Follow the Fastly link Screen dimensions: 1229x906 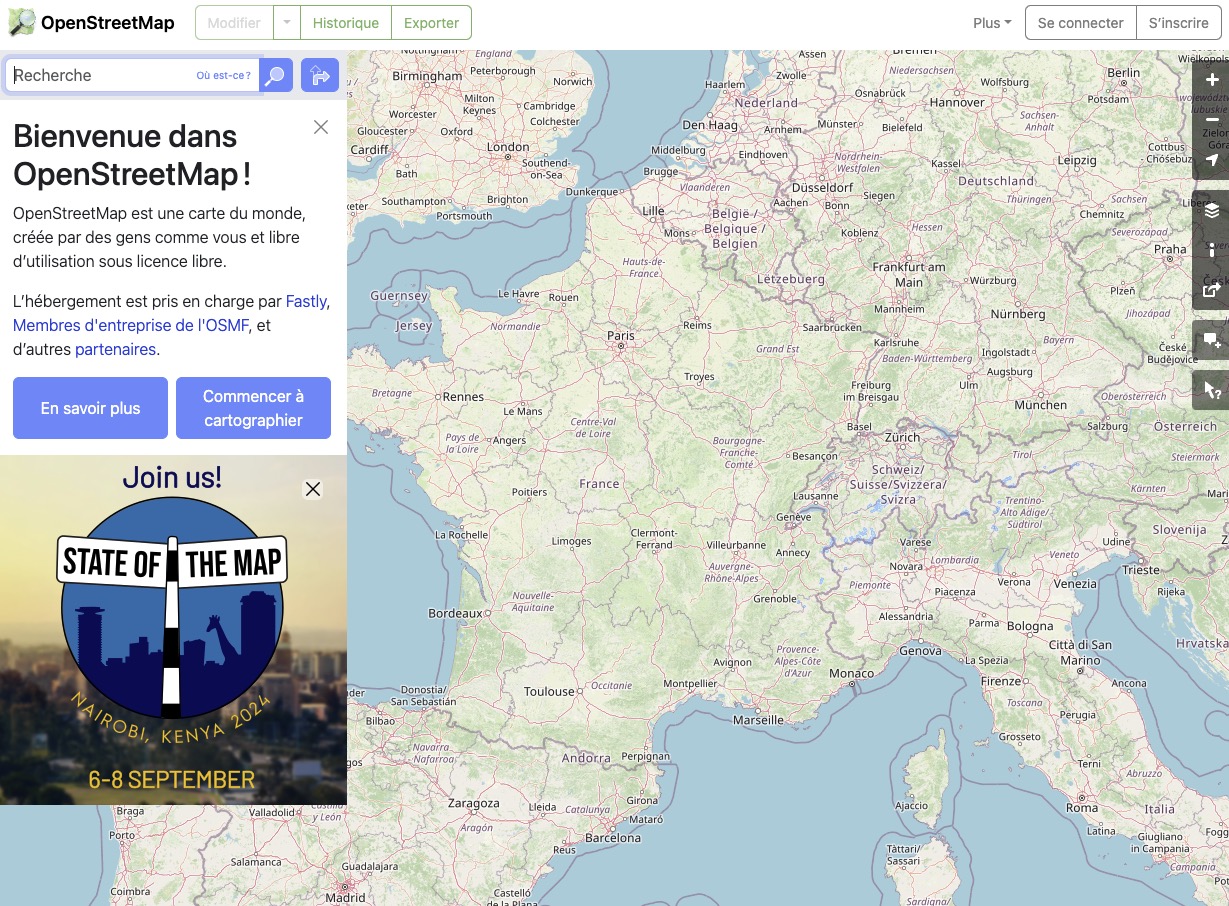306,301
